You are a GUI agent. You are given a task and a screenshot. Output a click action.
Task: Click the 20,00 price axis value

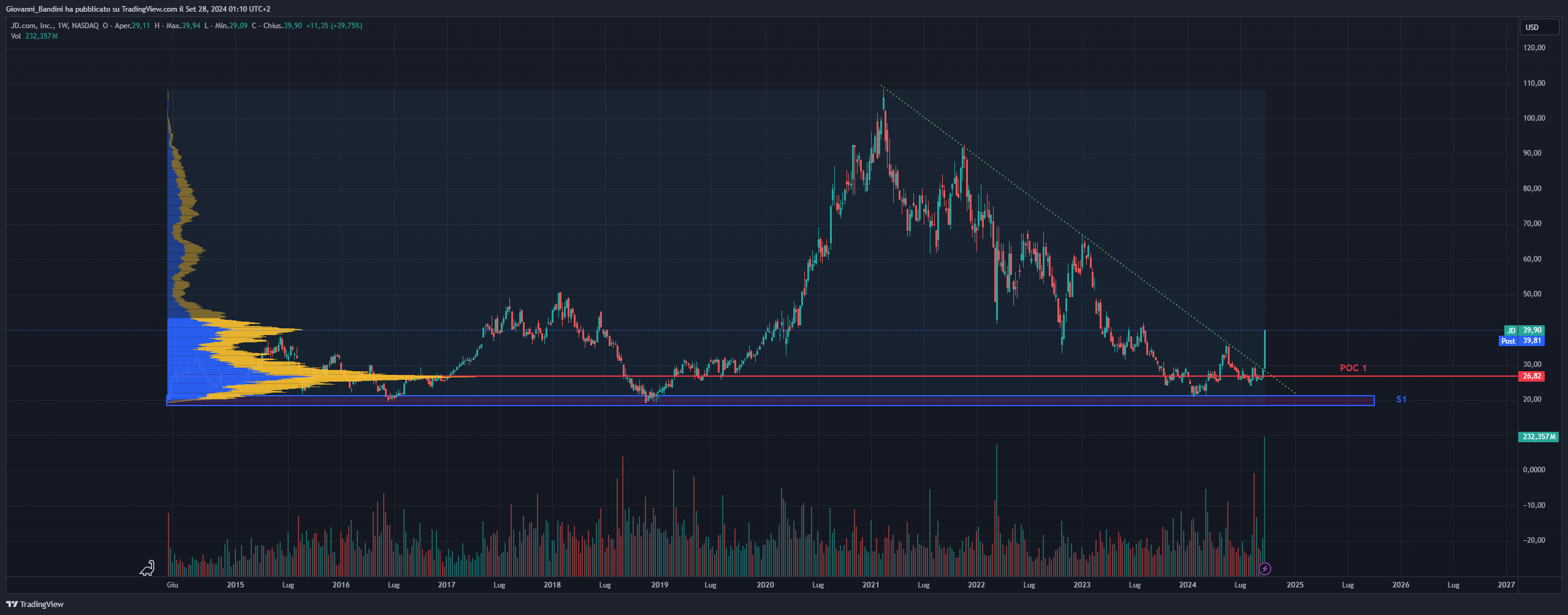1532,399
